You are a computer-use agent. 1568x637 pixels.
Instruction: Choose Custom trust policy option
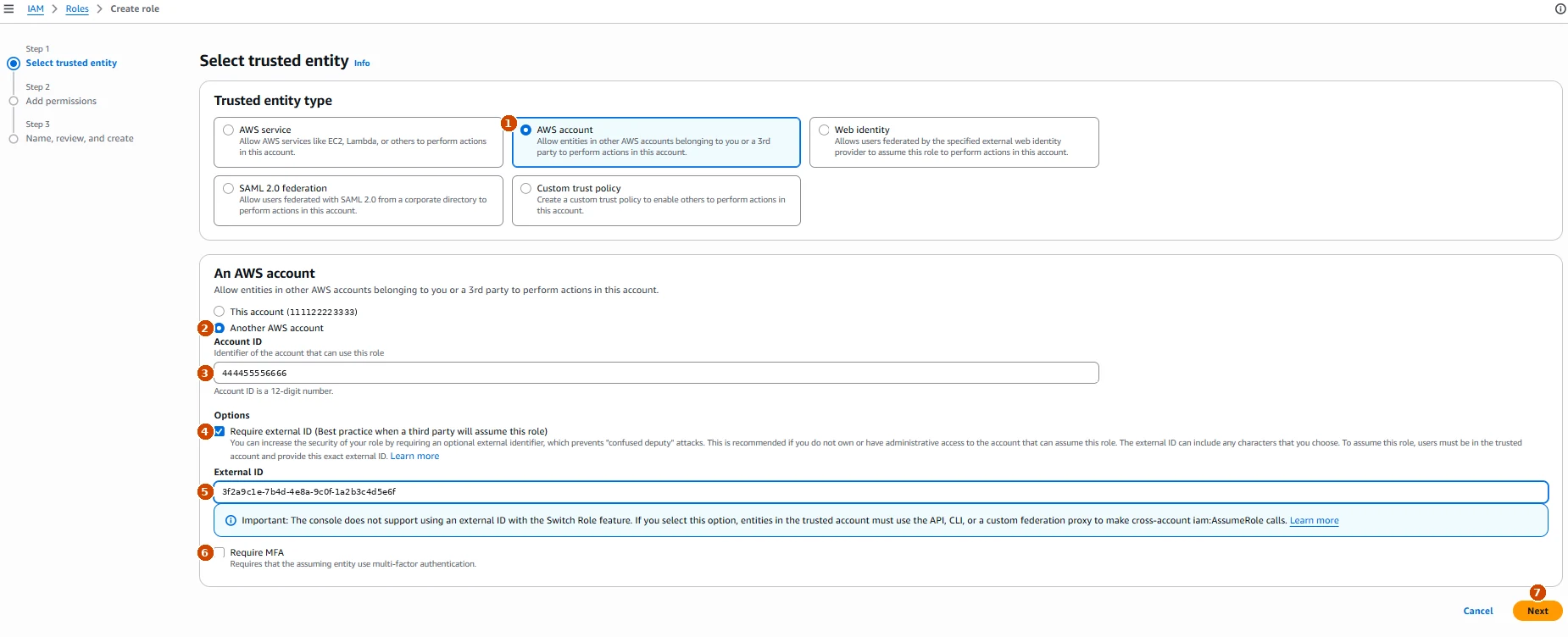click(x=525, y=188)
